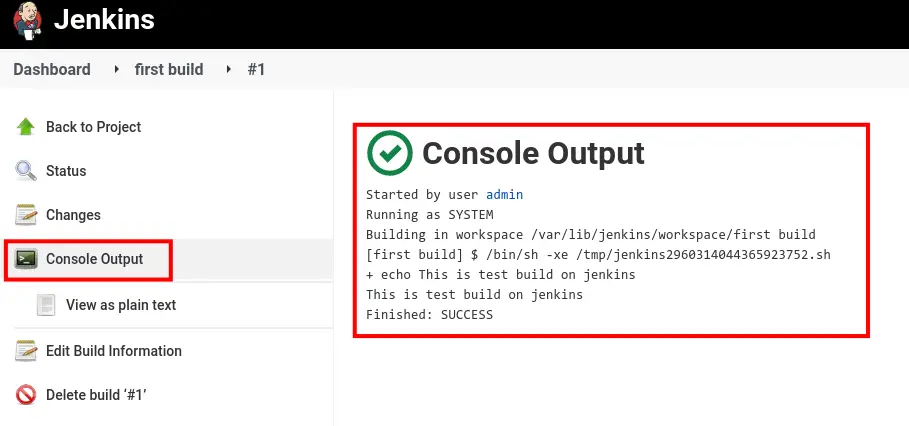This screenshot has height=426, width=909.
Task: Click the red prohibited Delete build icon
Action: click(26, 395)
